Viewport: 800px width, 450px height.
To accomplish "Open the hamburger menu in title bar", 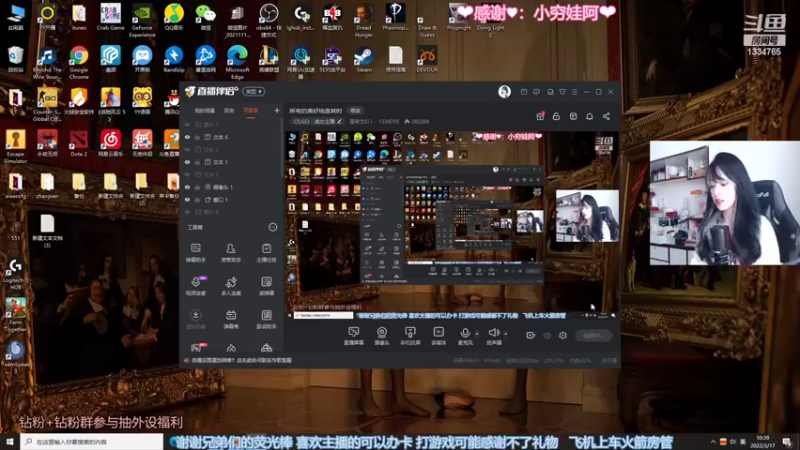I will (574, 92).
